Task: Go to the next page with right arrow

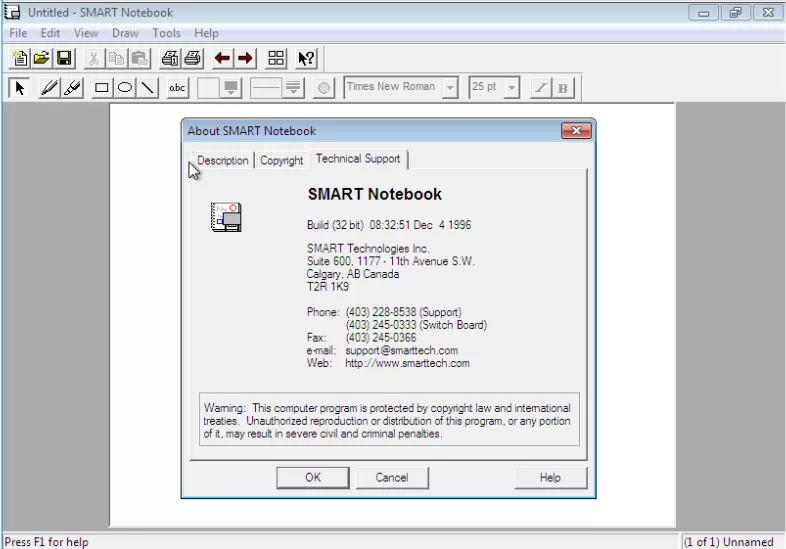Action: coord(245,58)
